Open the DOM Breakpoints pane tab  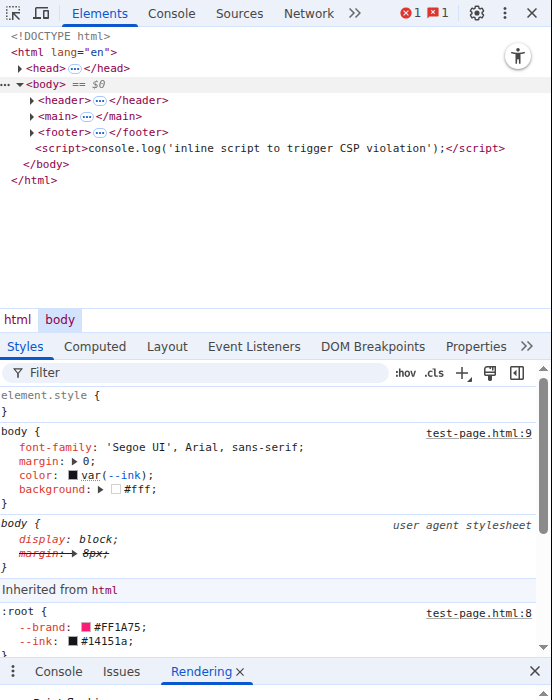coord(373,346)
